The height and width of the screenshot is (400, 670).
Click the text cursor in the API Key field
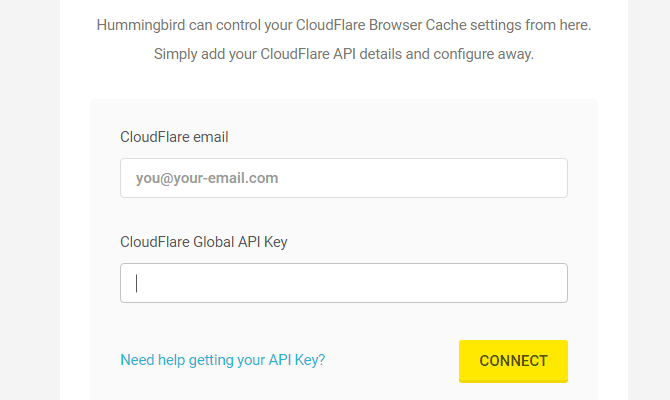click(136, 283)
